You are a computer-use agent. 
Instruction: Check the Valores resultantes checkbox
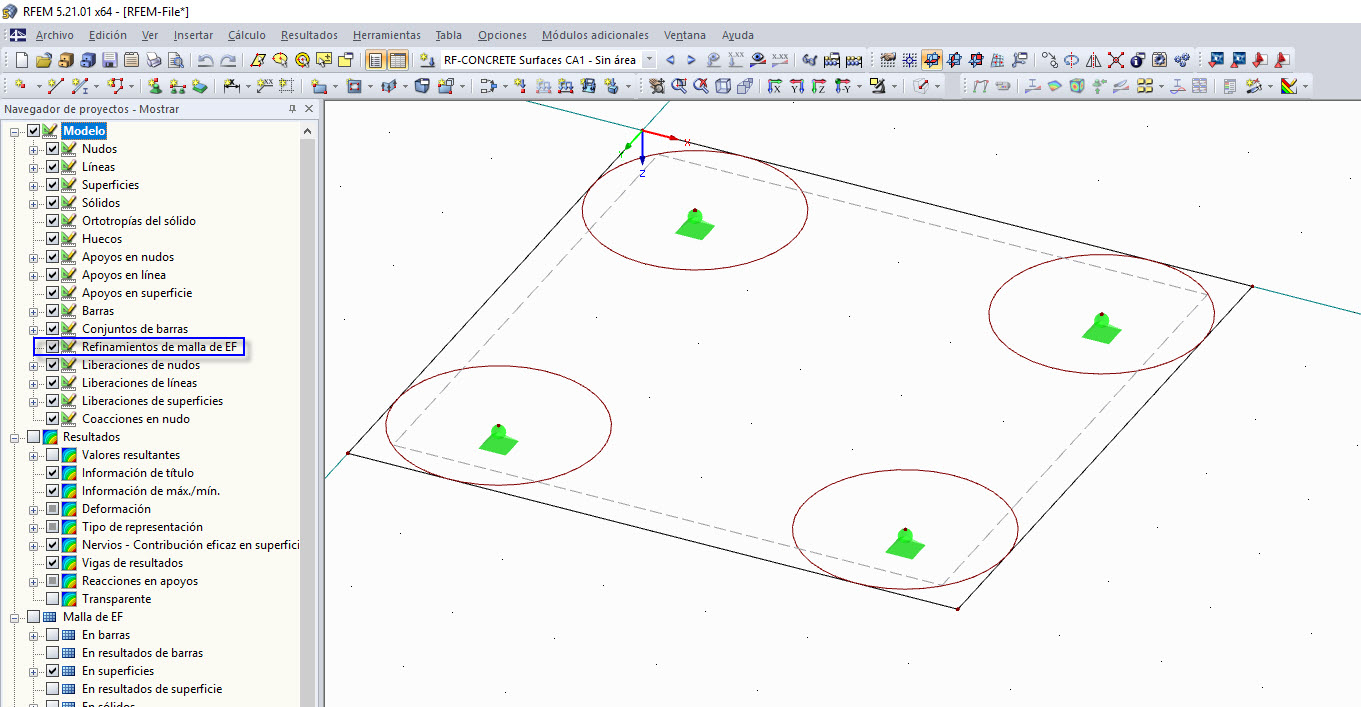pyautogui.click(x=53, y=455)
